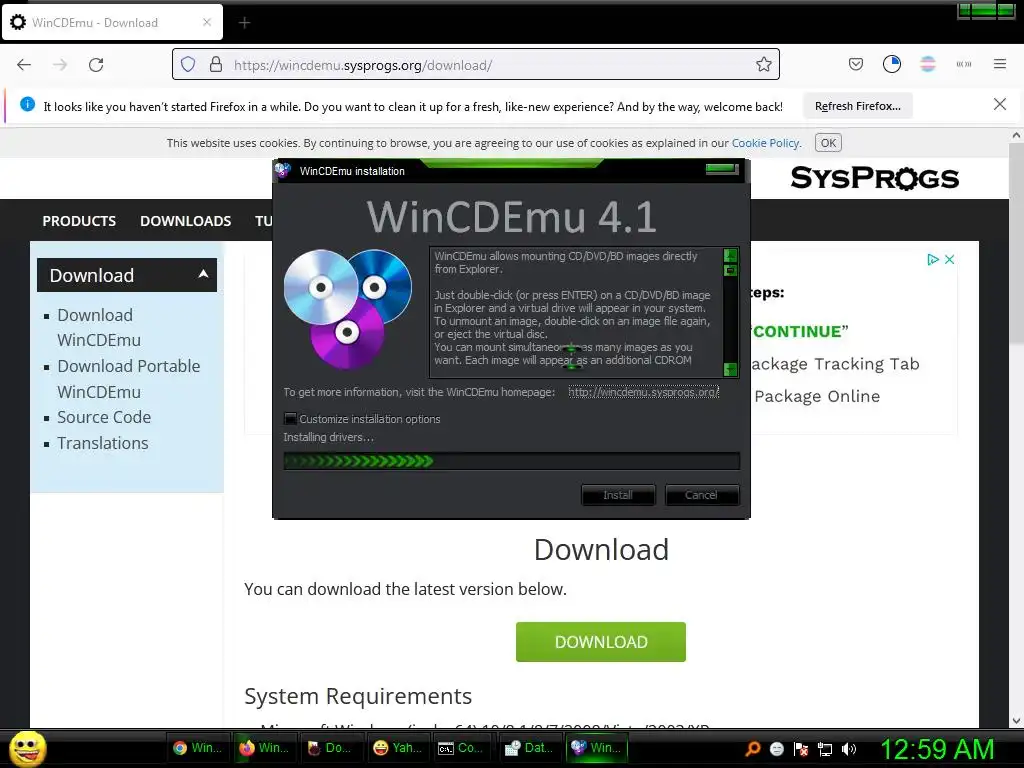Screen dimensions: 1024x768
Task: Check Customize installation options
Action: coord(291,419)
